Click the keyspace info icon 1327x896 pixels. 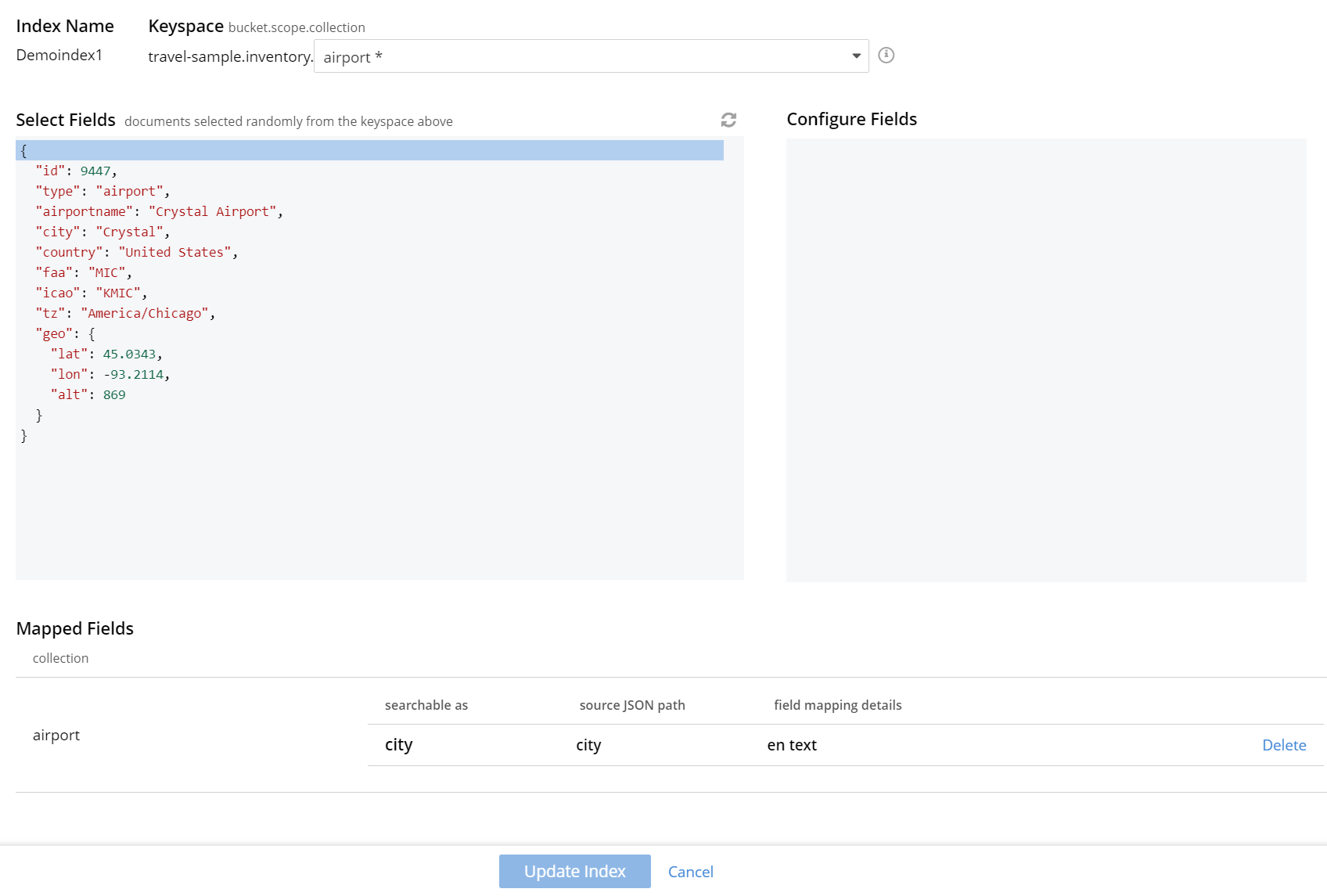[886, 55]
